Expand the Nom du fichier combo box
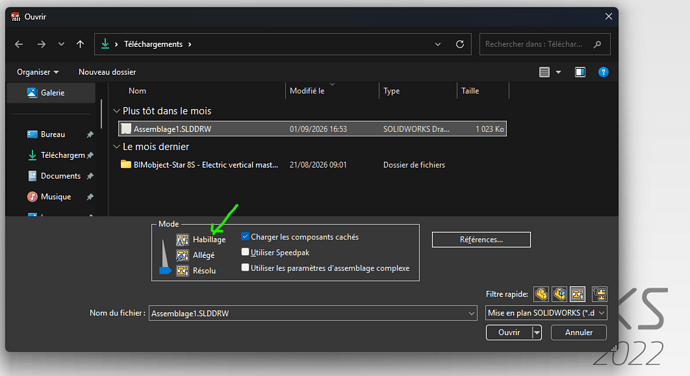Viewport: 690px width, 376px height. 471,313
